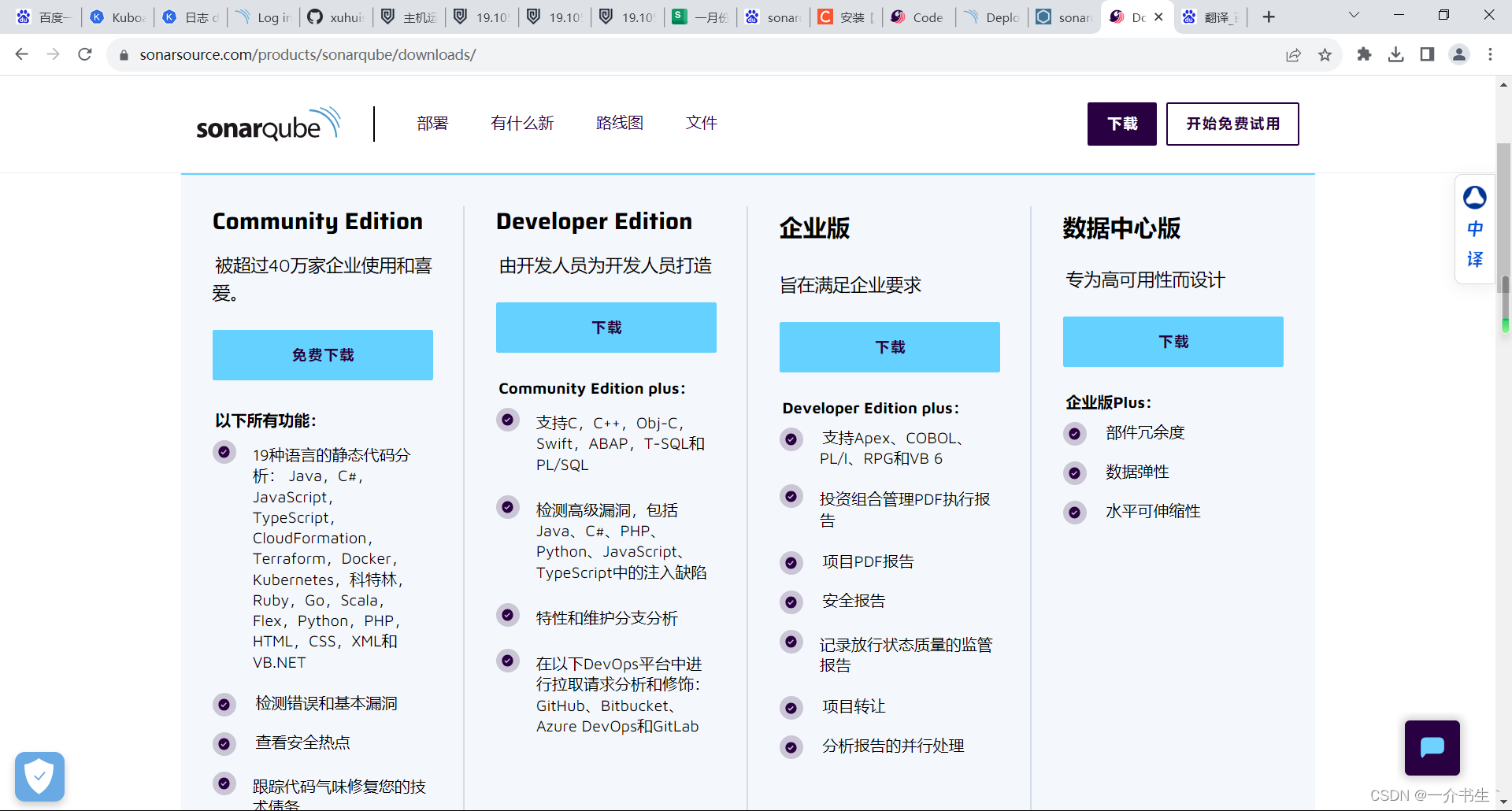The image size is (1512, 811).
Task: Click the 分析报告的并行处理 text
Action: 893,746
